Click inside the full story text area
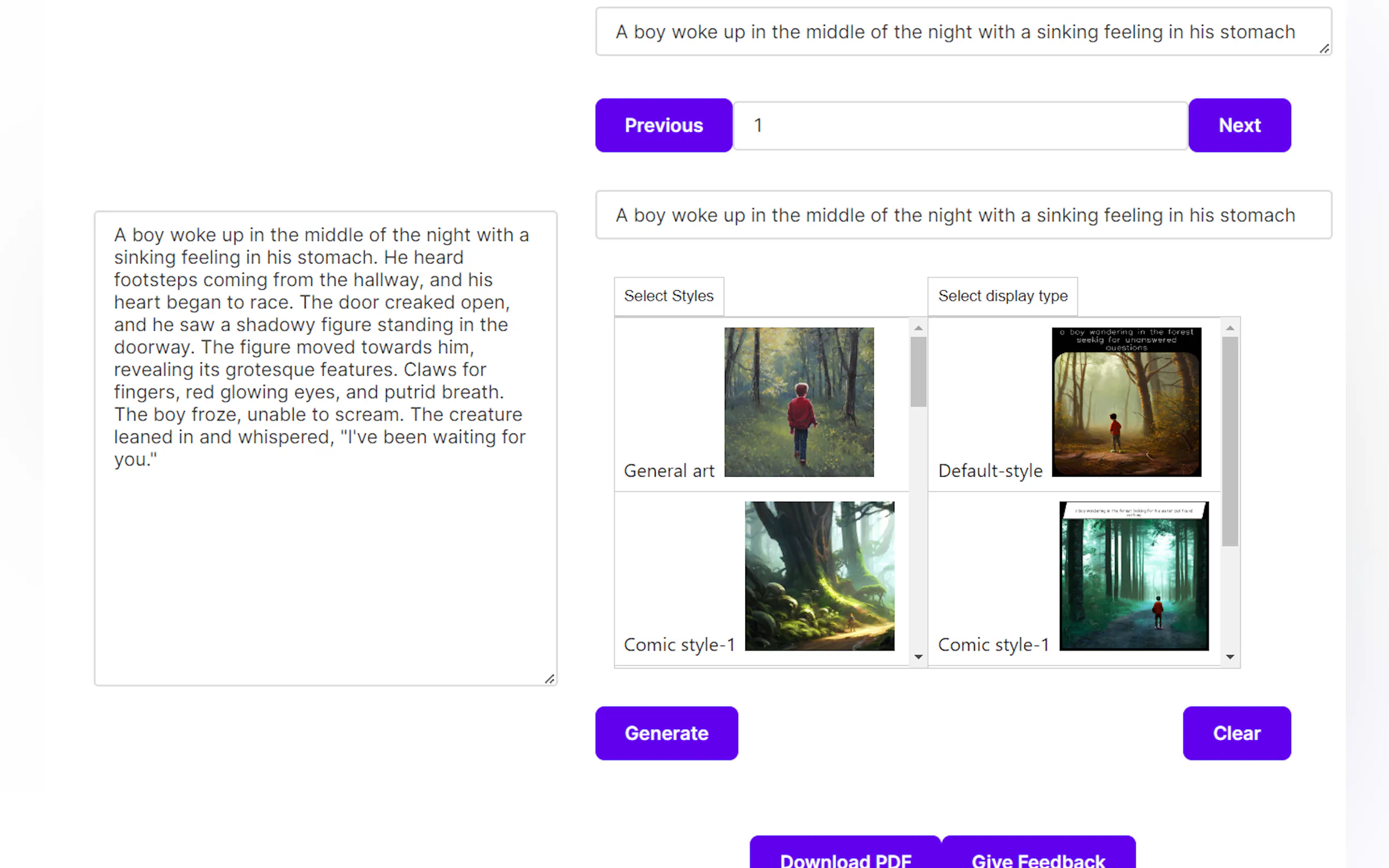 pos(325,448)
